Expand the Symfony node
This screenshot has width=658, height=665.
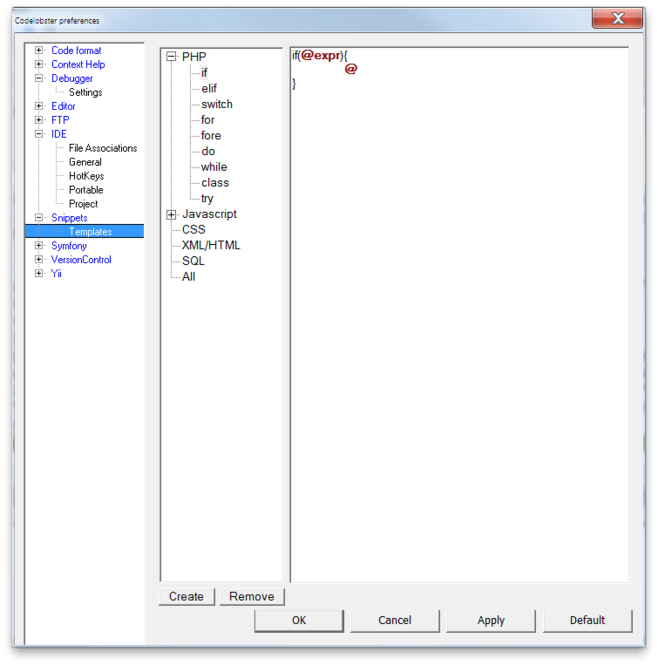(39, 246)
